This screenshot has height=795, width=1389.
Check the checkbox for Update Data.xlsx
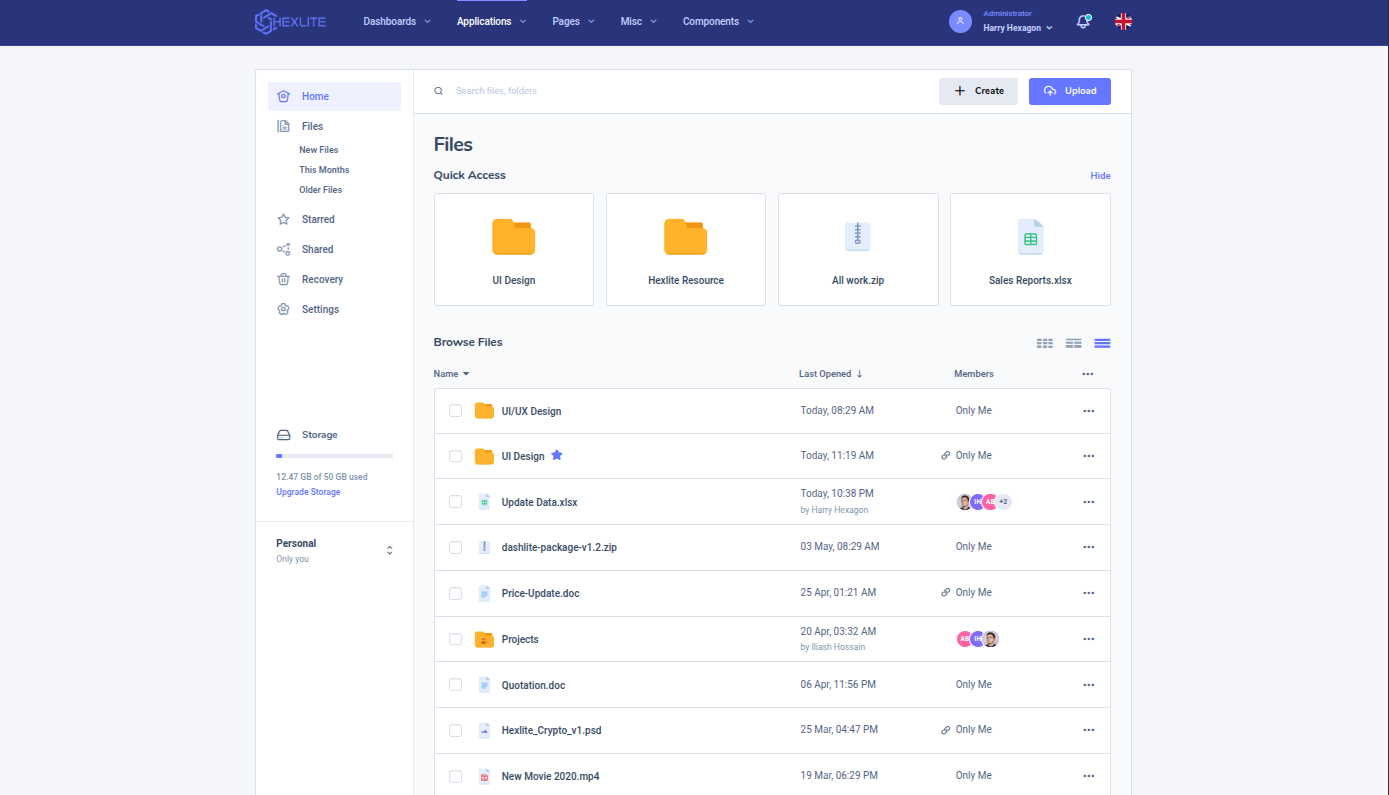pos(455,501)
